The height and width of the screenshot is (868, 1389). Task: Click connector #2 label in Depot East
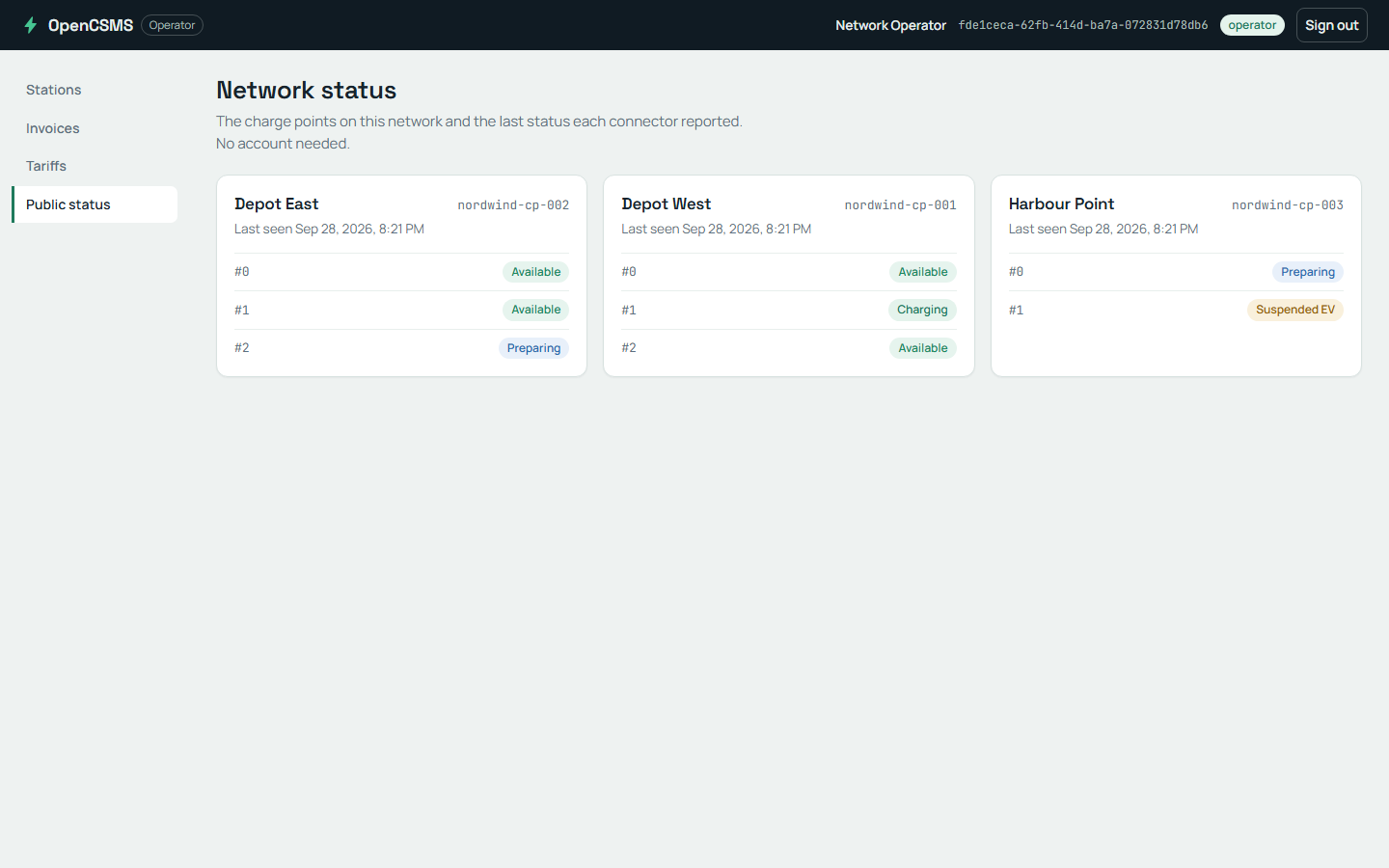(242, 348)
